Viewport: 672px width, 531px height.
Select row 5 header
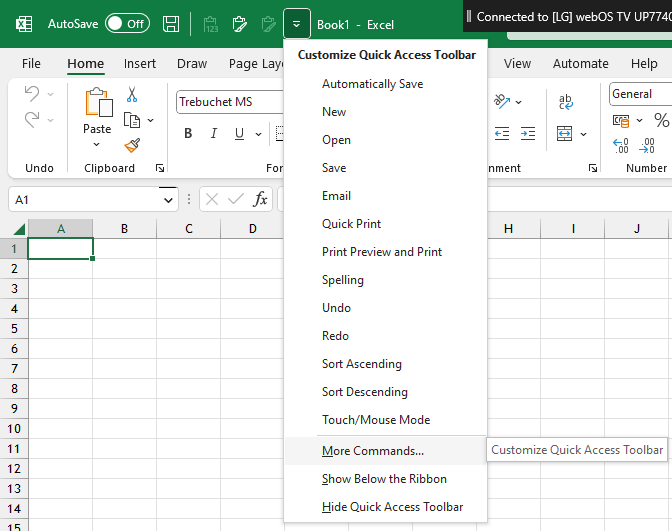click(x=14, y=329)
